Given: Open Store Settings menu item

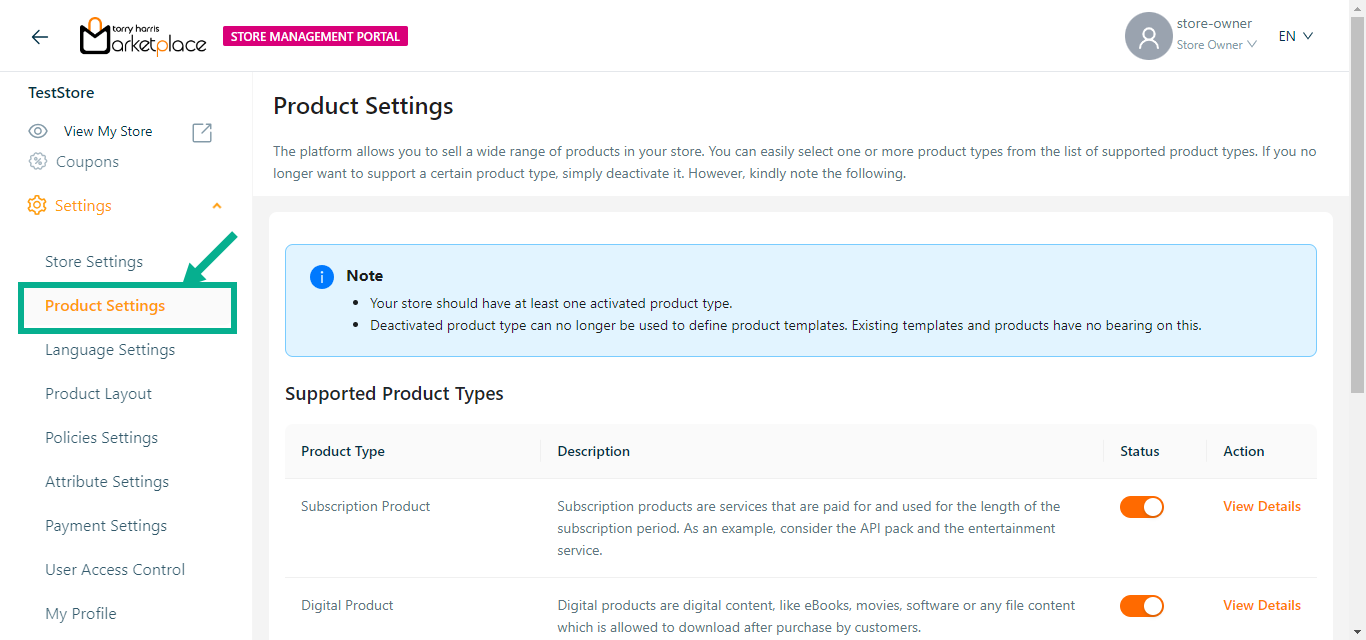Looking at the screenshot, I should pos(94,262).
